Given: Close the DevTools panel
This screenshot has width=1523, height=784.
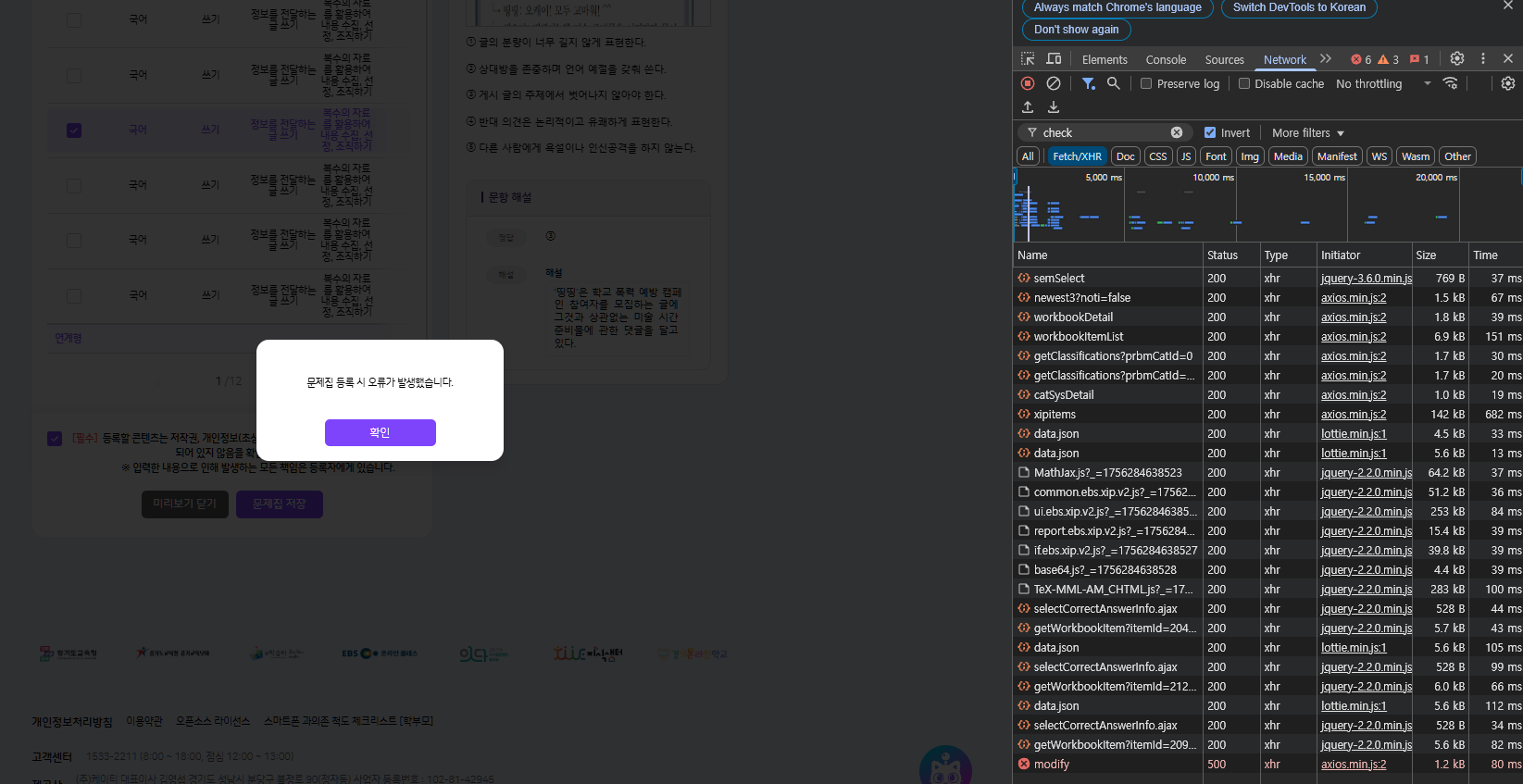Looking at the screenshot, I should [1508, 58].
